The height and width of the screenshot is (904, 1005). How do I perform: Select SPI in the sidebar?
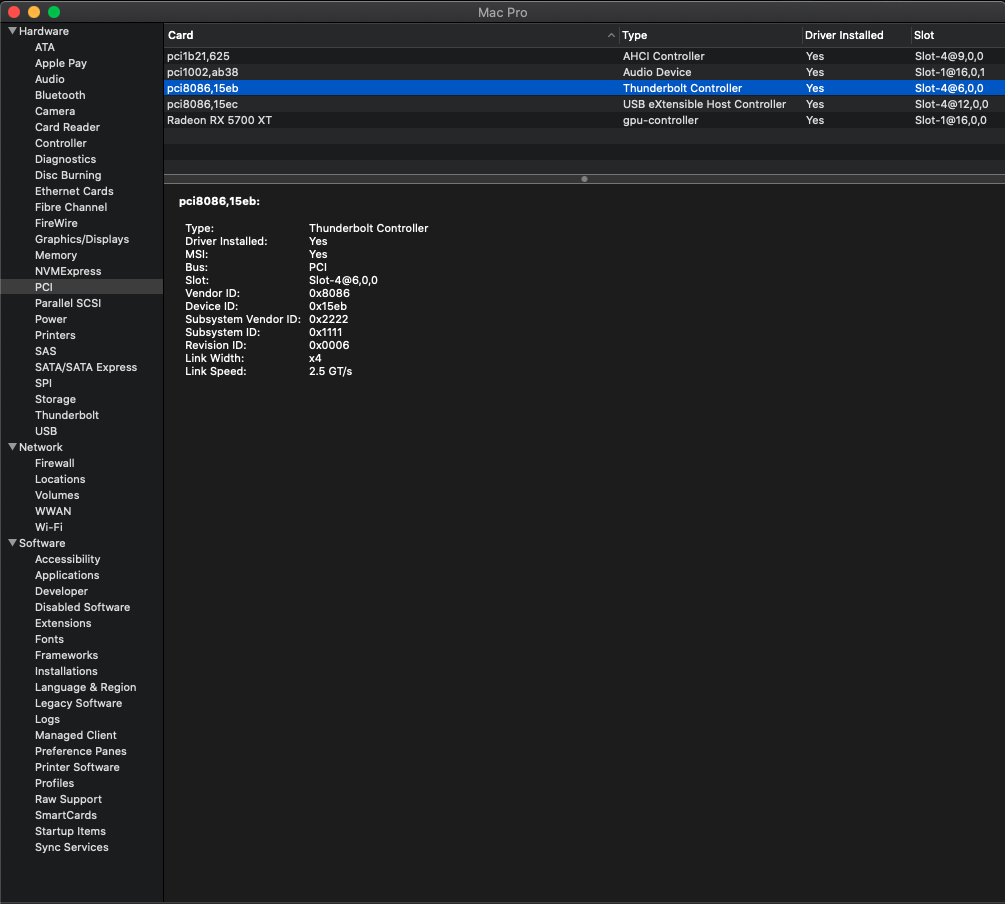tap(44, 383)
